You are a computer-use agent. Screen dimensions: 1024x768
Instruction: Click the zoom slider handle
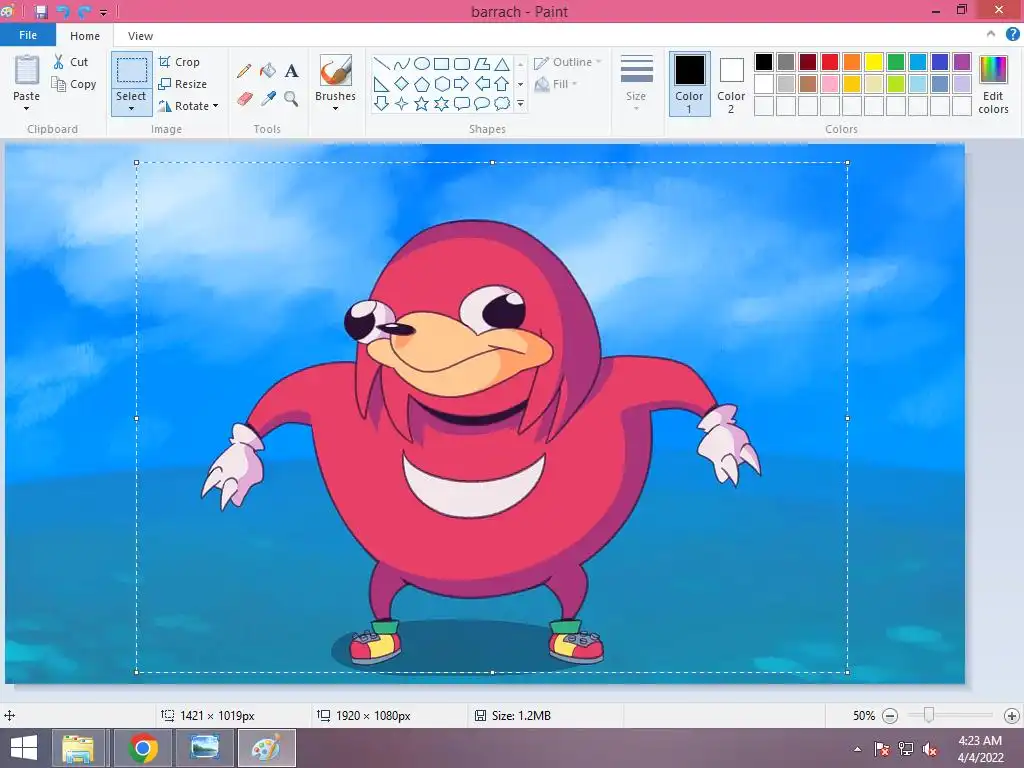pyautogui.click(x=929, y=715)
